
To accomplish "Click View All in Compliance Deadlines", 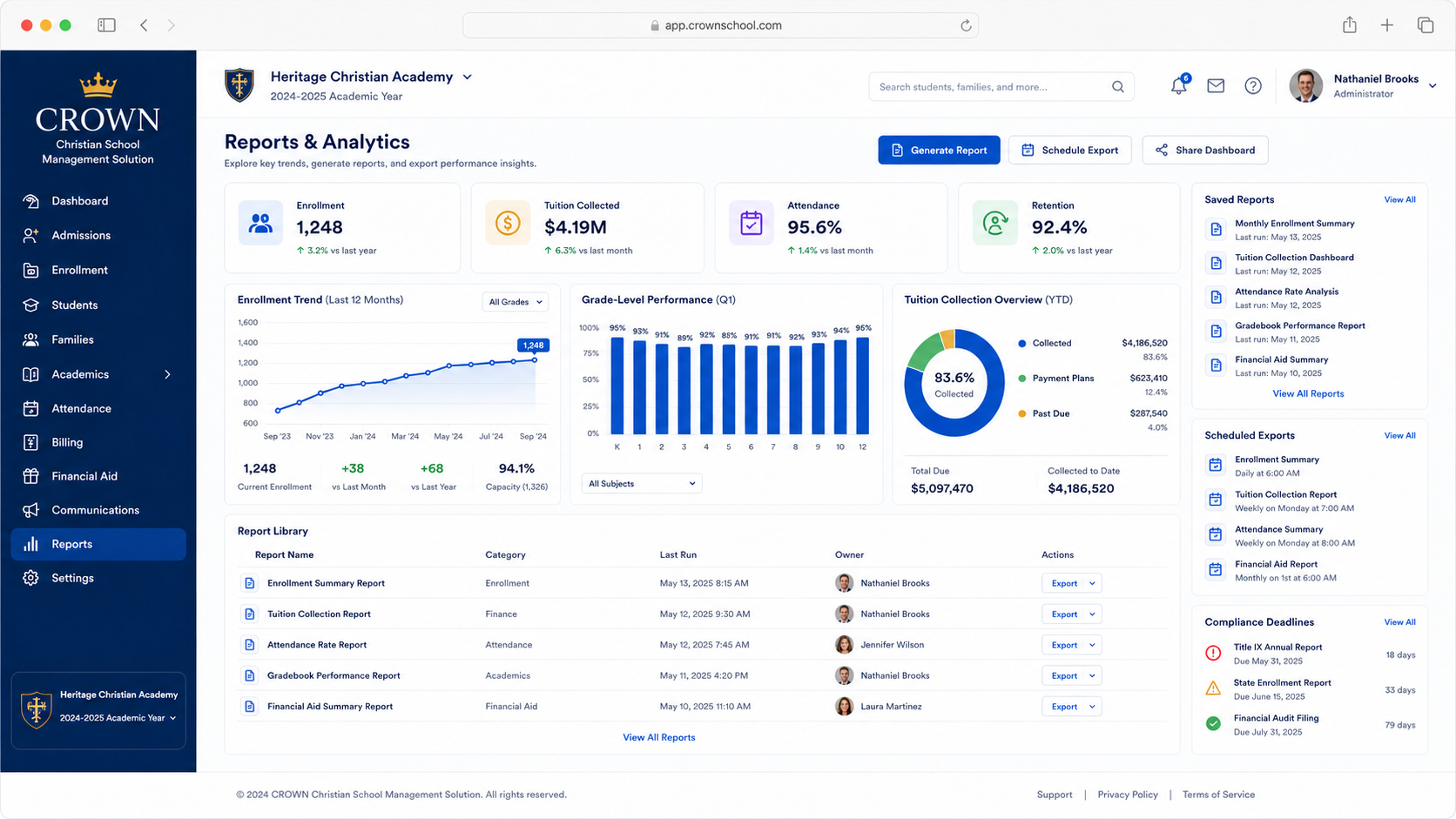I will [1399, 622].
